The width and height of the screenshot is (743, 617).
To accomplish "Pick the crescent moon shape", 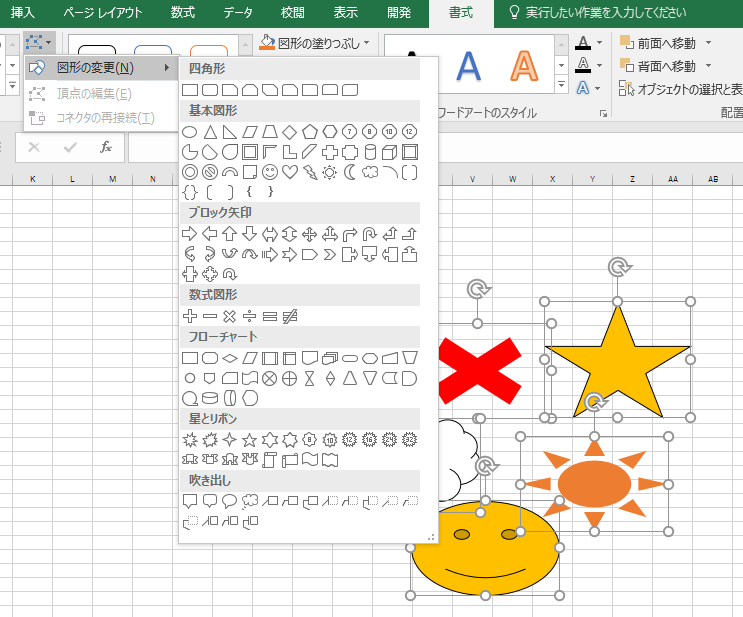I will pos(350,172).
